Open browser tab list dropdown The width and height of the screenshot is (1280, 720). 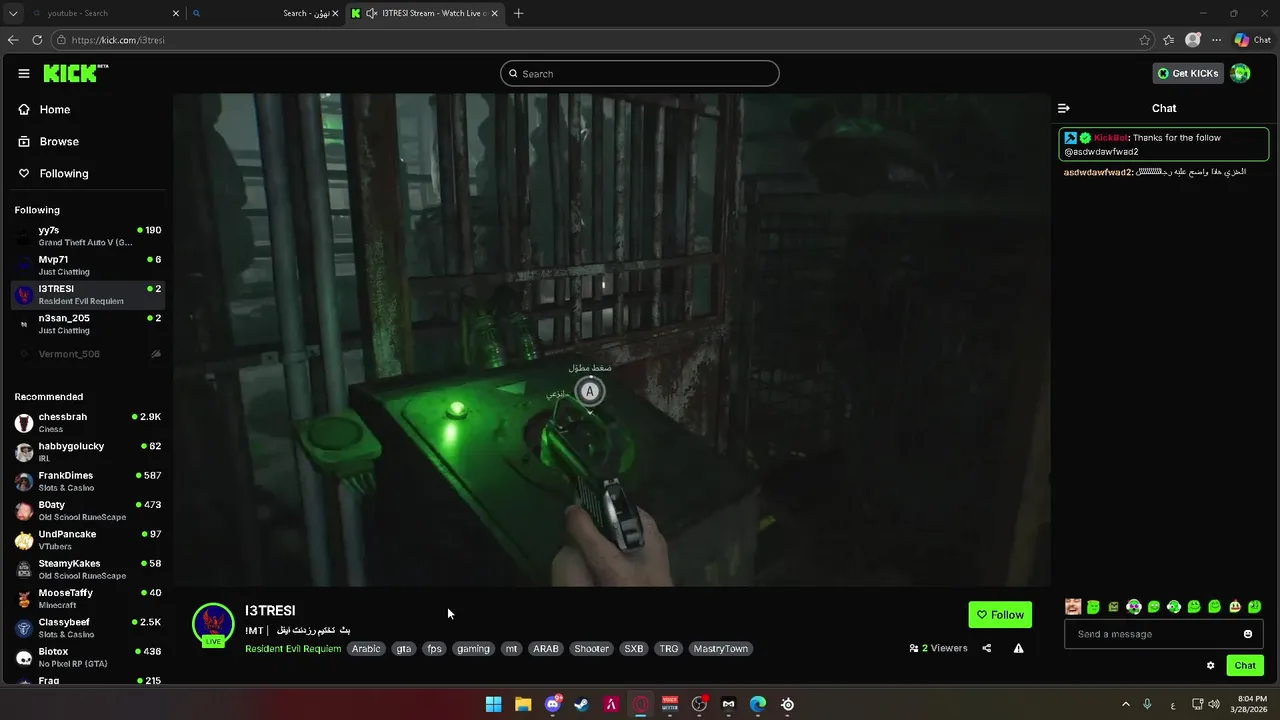pyautogui.click(x=13, y=13)
